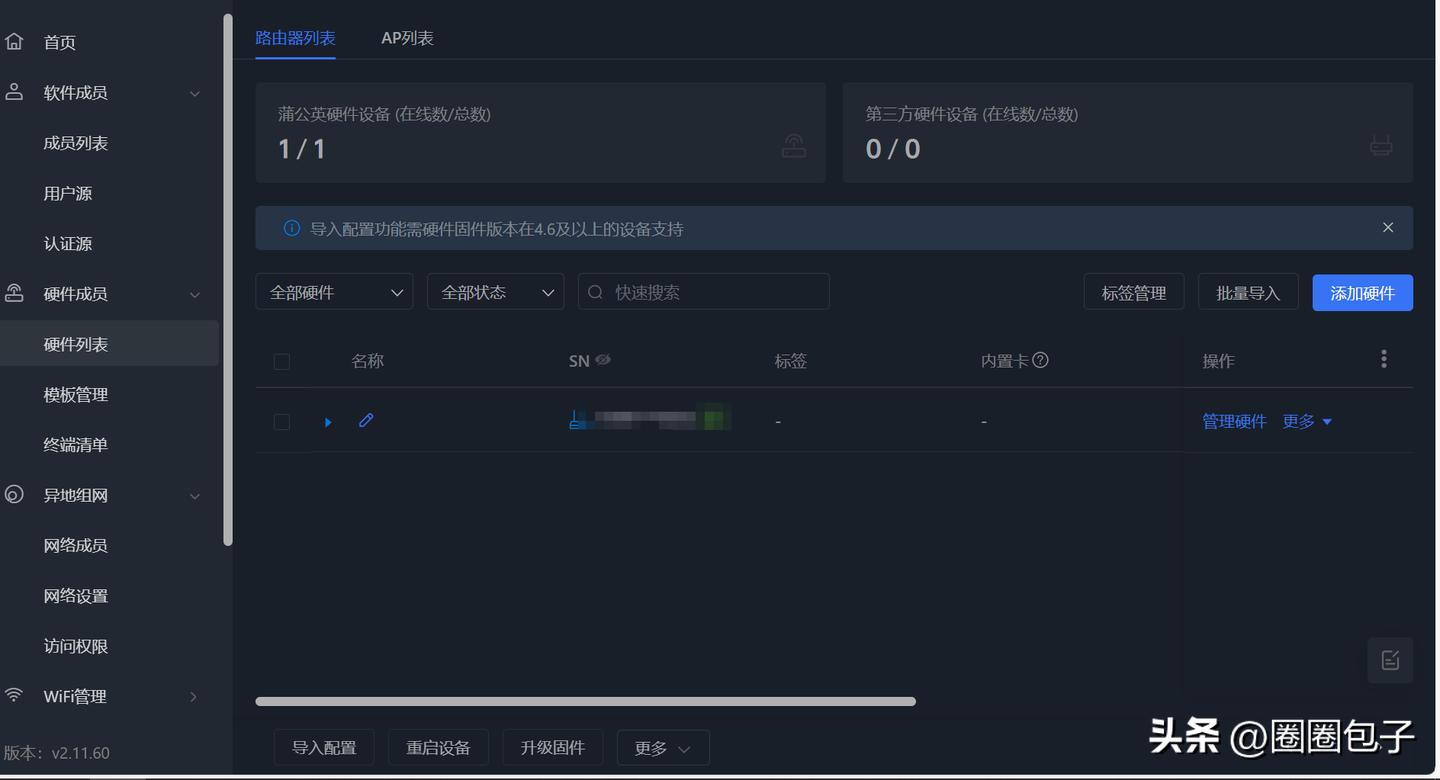The width and height of the screenshot is (1440, 780).
Task: Click the feedback icon at bottom right
Action: [1390, 659]
